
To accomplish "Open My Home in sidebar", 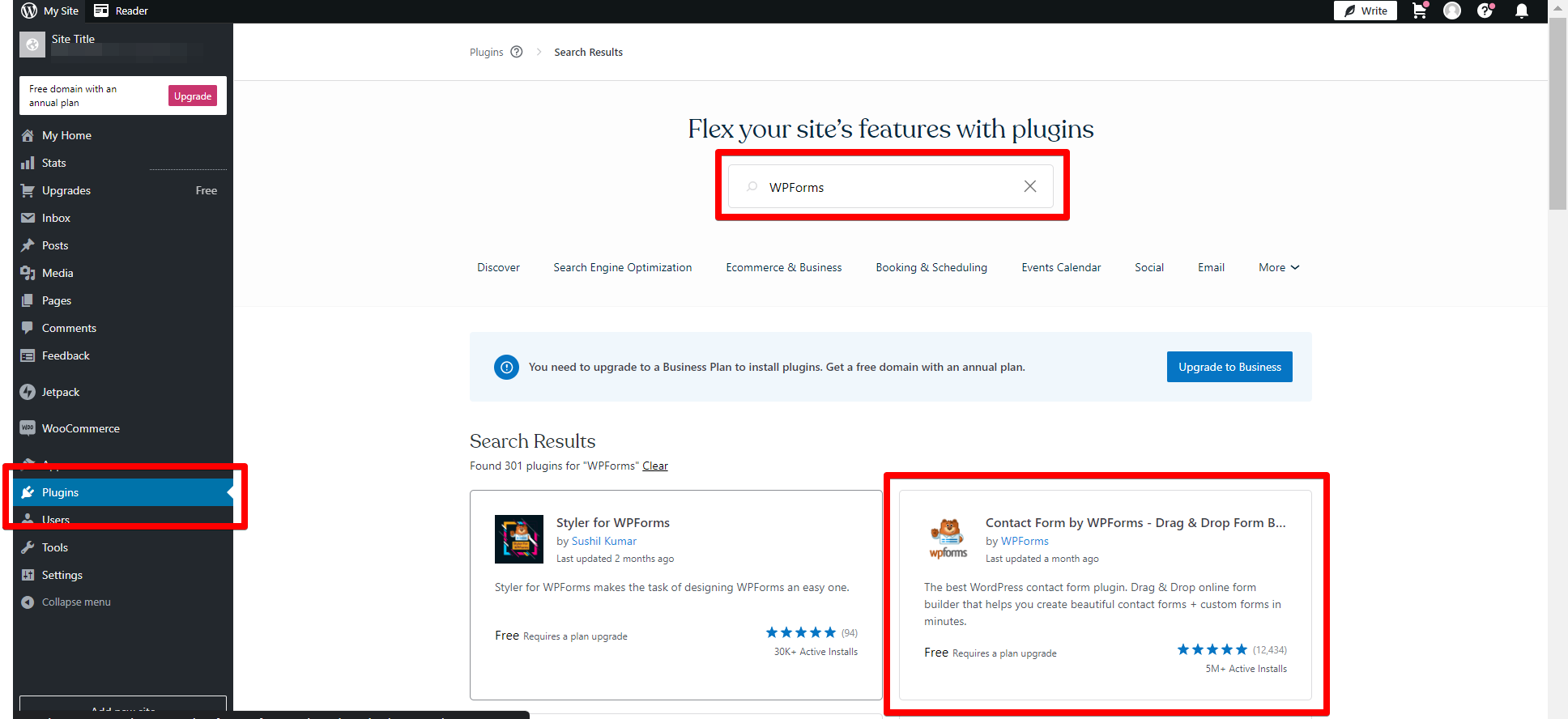I will pyautogui.click(x=123, y=135).
